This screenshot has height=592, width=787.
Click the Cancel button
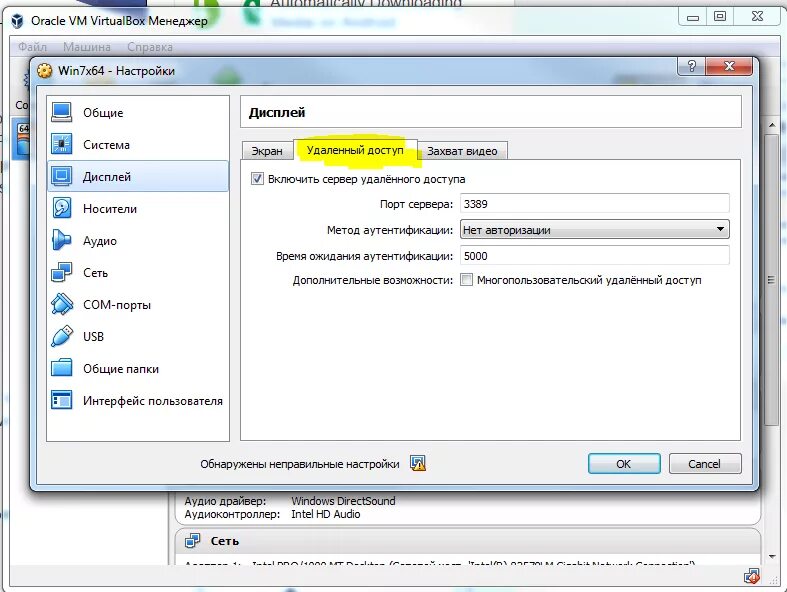705,464
